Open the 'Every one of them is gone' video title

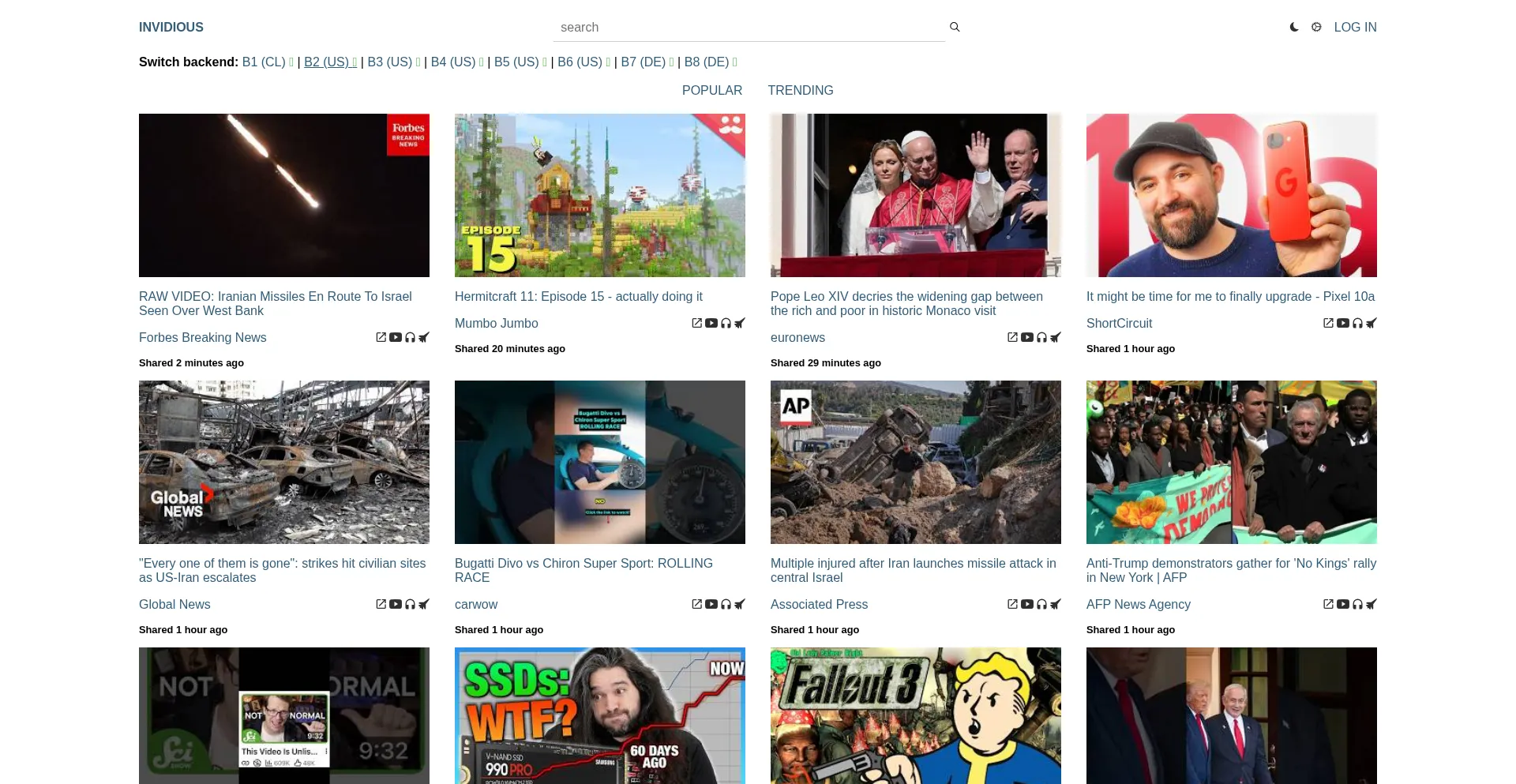(x=283, y=570)
